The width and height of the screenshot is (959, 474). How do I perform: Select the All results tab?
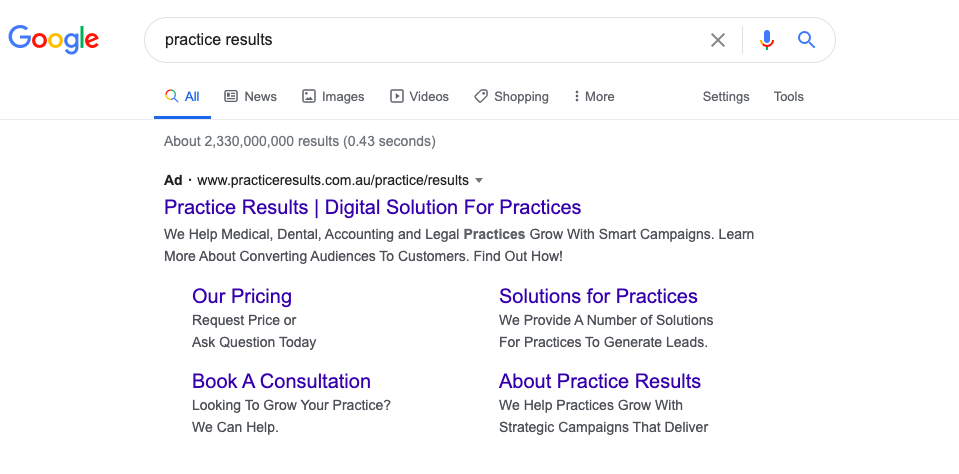click(x=183, y=97)
